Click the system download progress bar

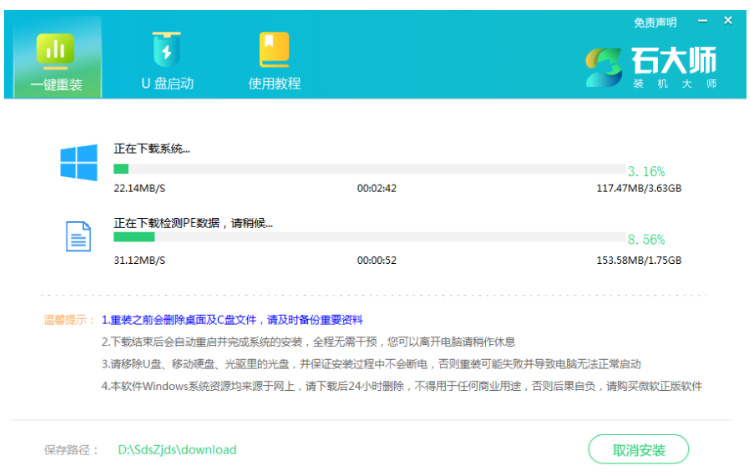click(368, 169)
